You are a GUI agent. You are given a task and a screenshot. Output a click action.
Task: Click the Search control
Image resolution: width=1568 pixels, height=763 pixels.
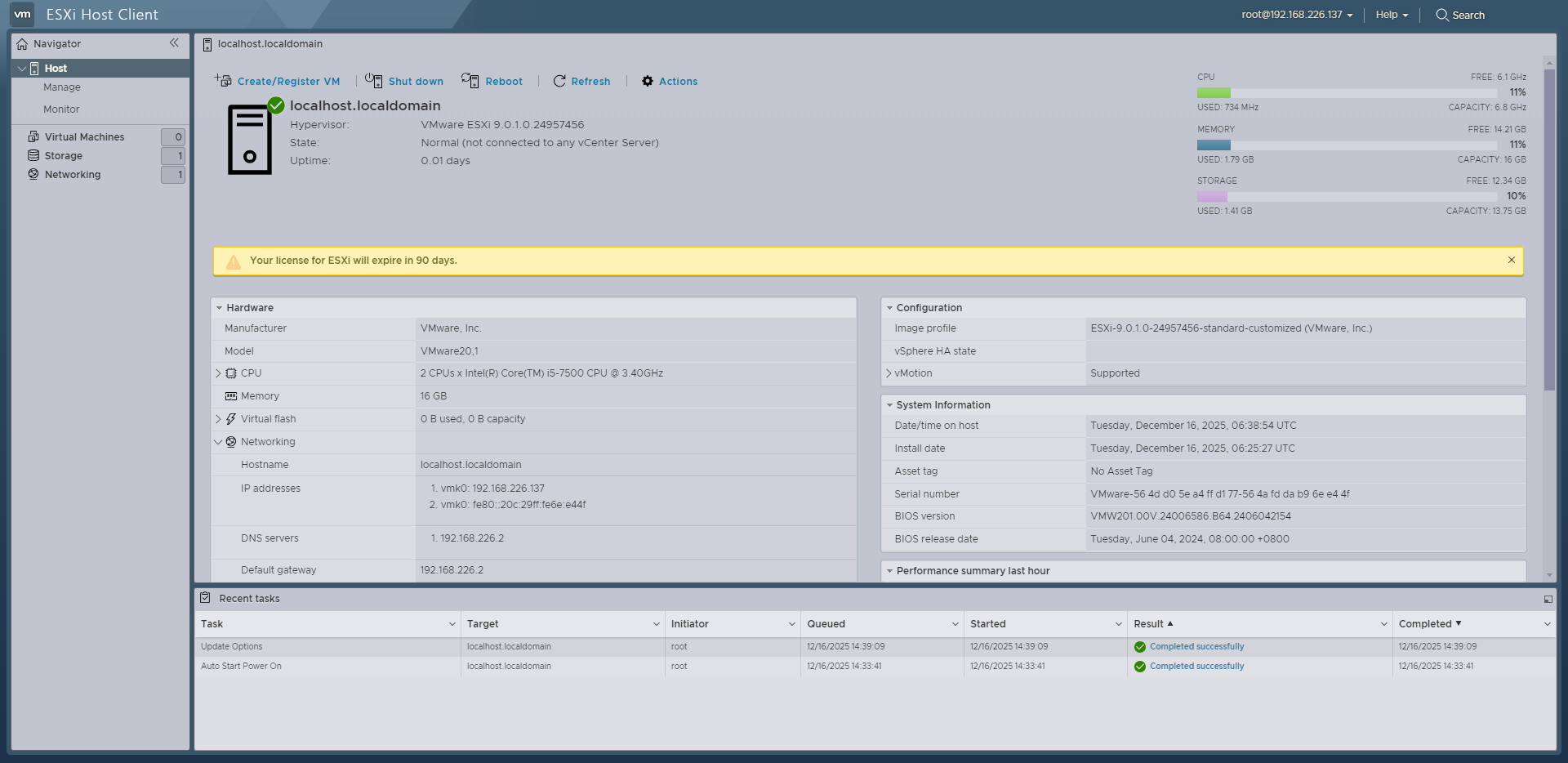(x=1460, y=15)
